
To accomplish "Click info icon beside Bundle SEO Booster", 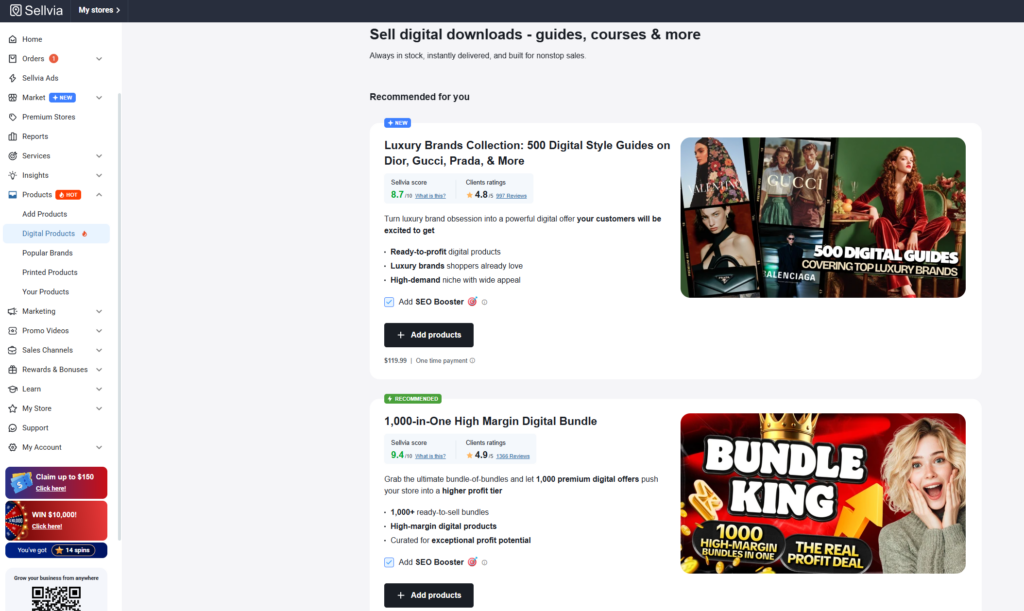I will [x=485, y=562].
